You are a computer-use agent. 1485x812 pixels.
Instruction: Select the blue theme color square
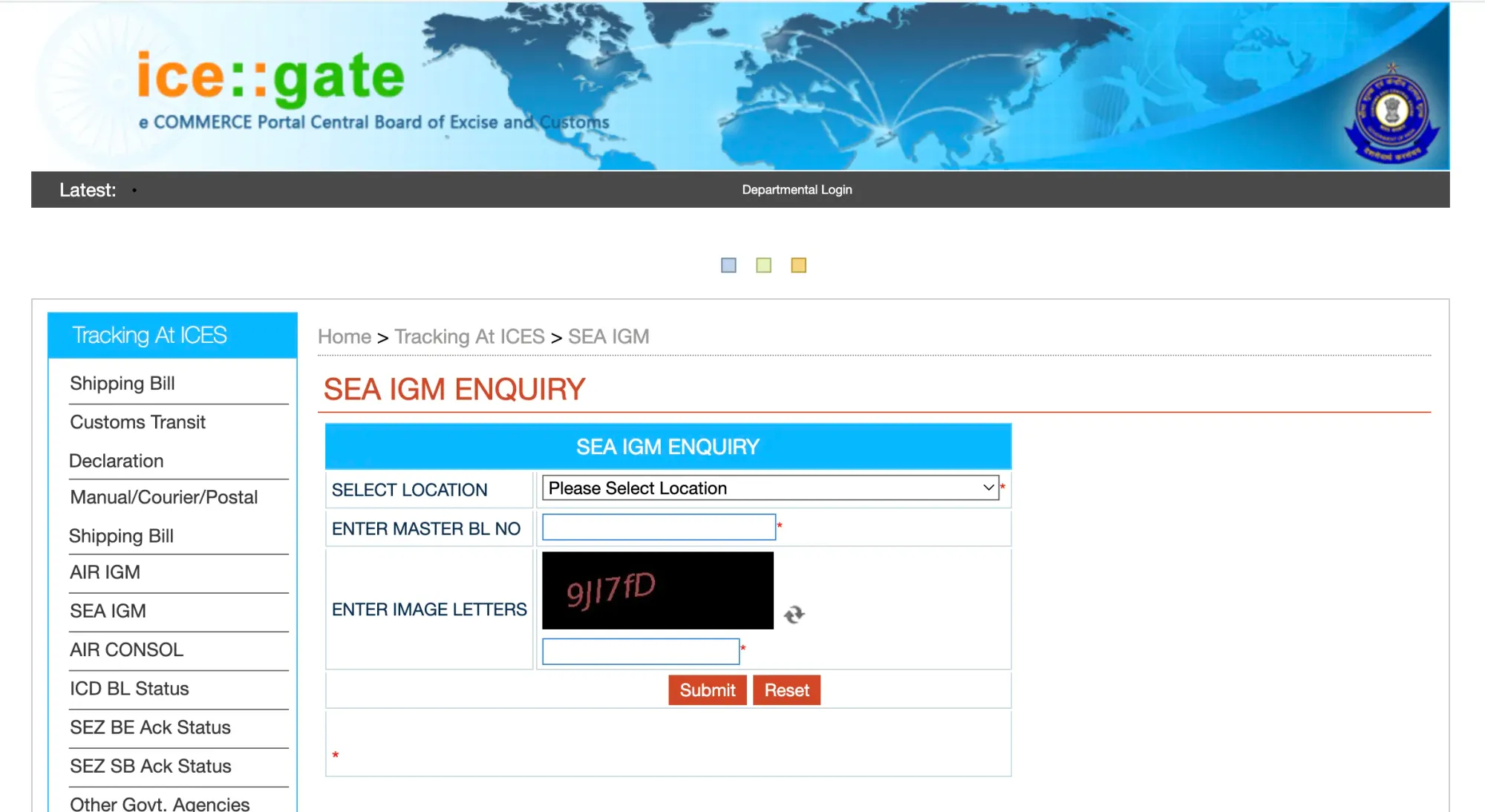728,266
